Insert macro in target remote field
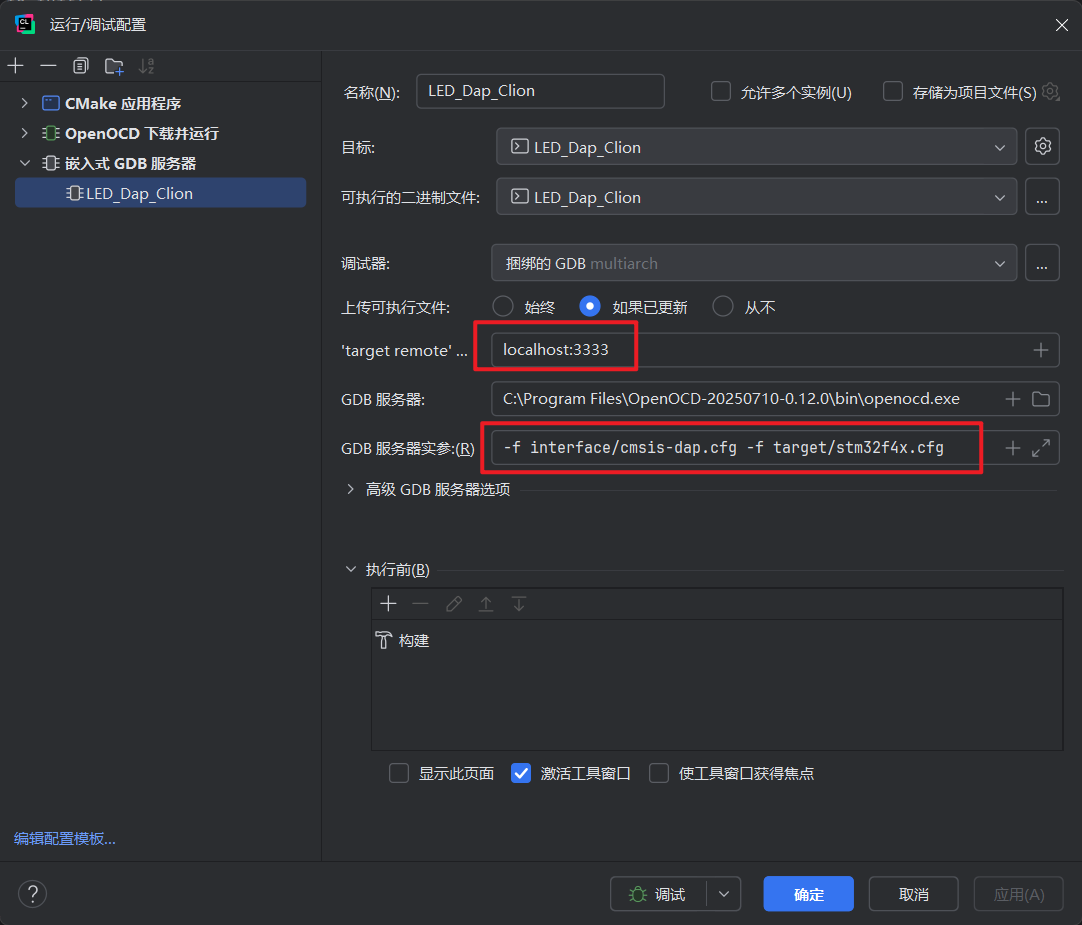The width and height of the screenshot is (1082, 925). coord(1041,350)
